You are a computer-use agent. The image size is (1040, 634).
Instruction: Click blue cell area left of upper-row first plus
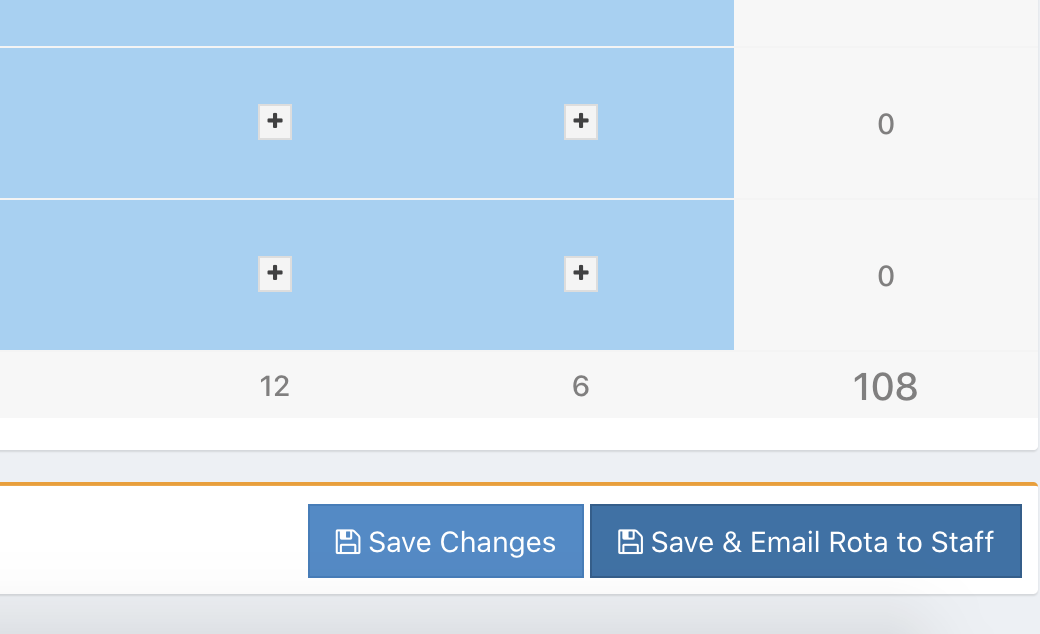(120, 122)
